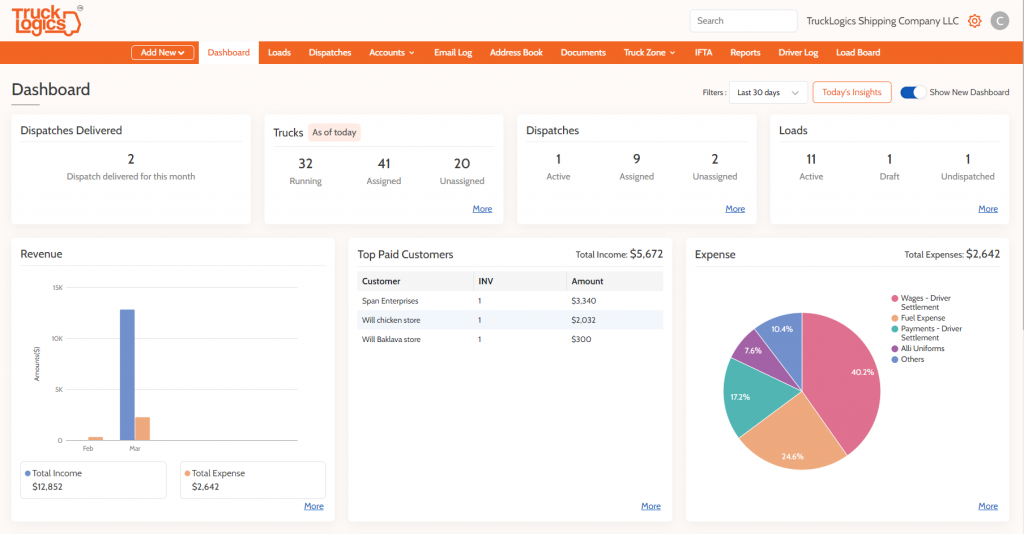The width and height of the screenshot is (1024, 534).
Task: Click the Today's Insights button
Action: click(x=852, y=92)
